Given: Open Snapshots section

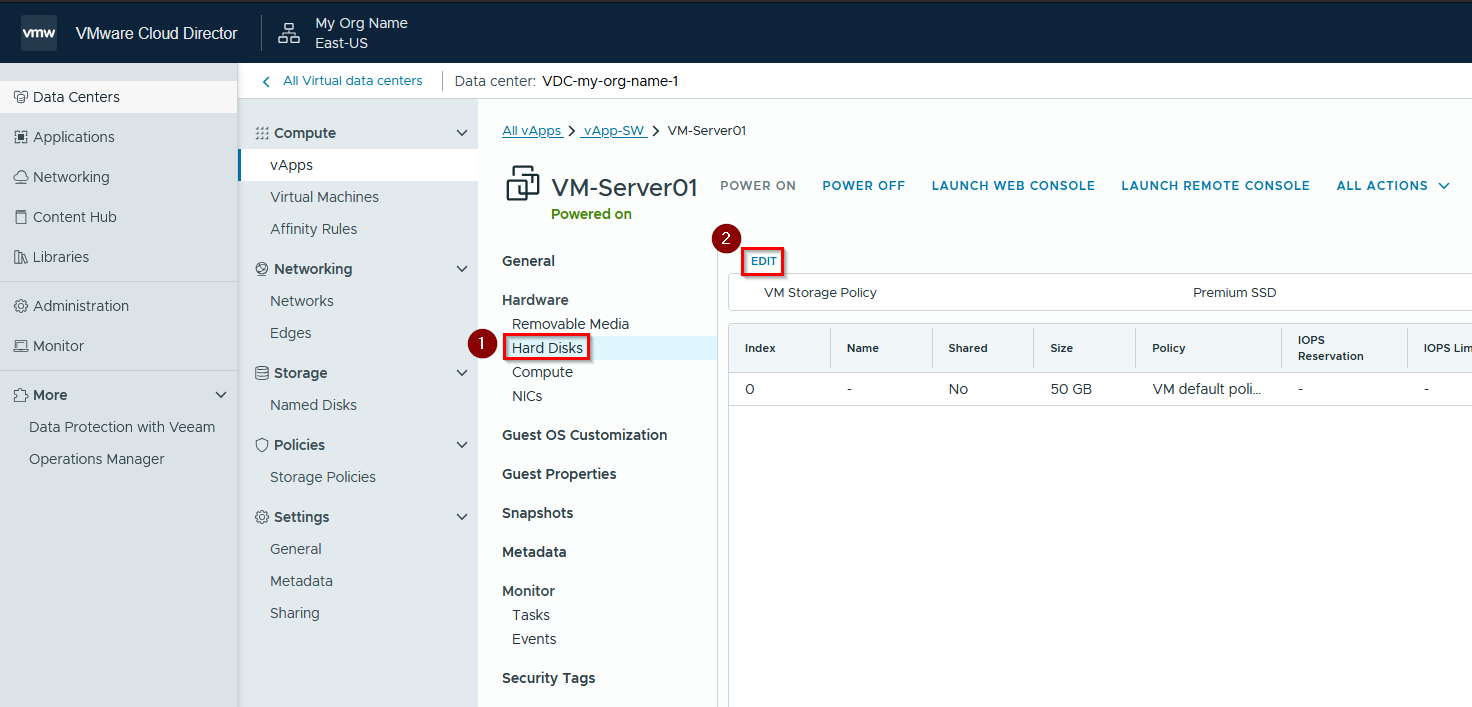Looking at the screenshot, I should (538, 513).
